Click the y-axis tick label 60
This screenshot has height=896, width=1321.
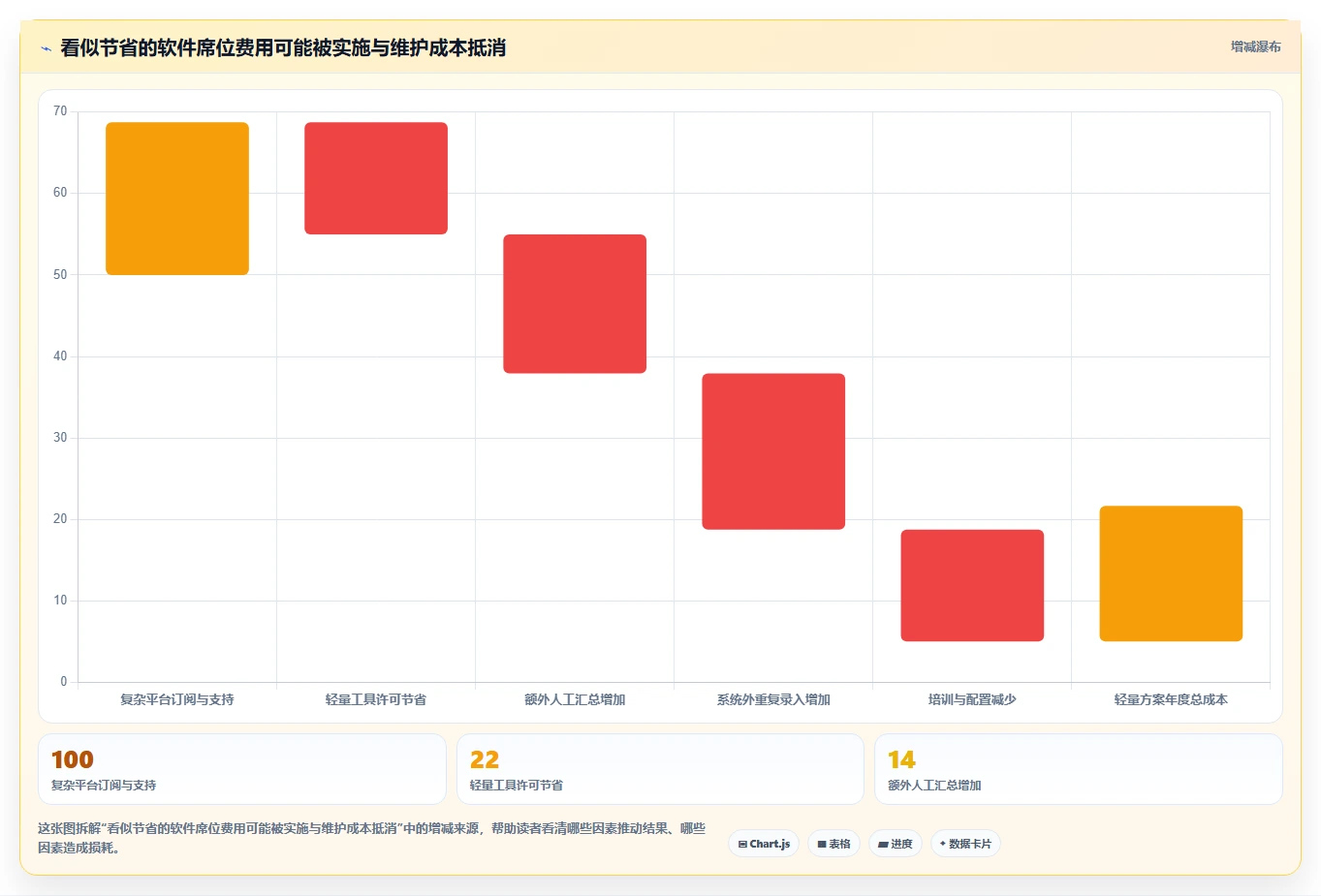click(60, 193)
